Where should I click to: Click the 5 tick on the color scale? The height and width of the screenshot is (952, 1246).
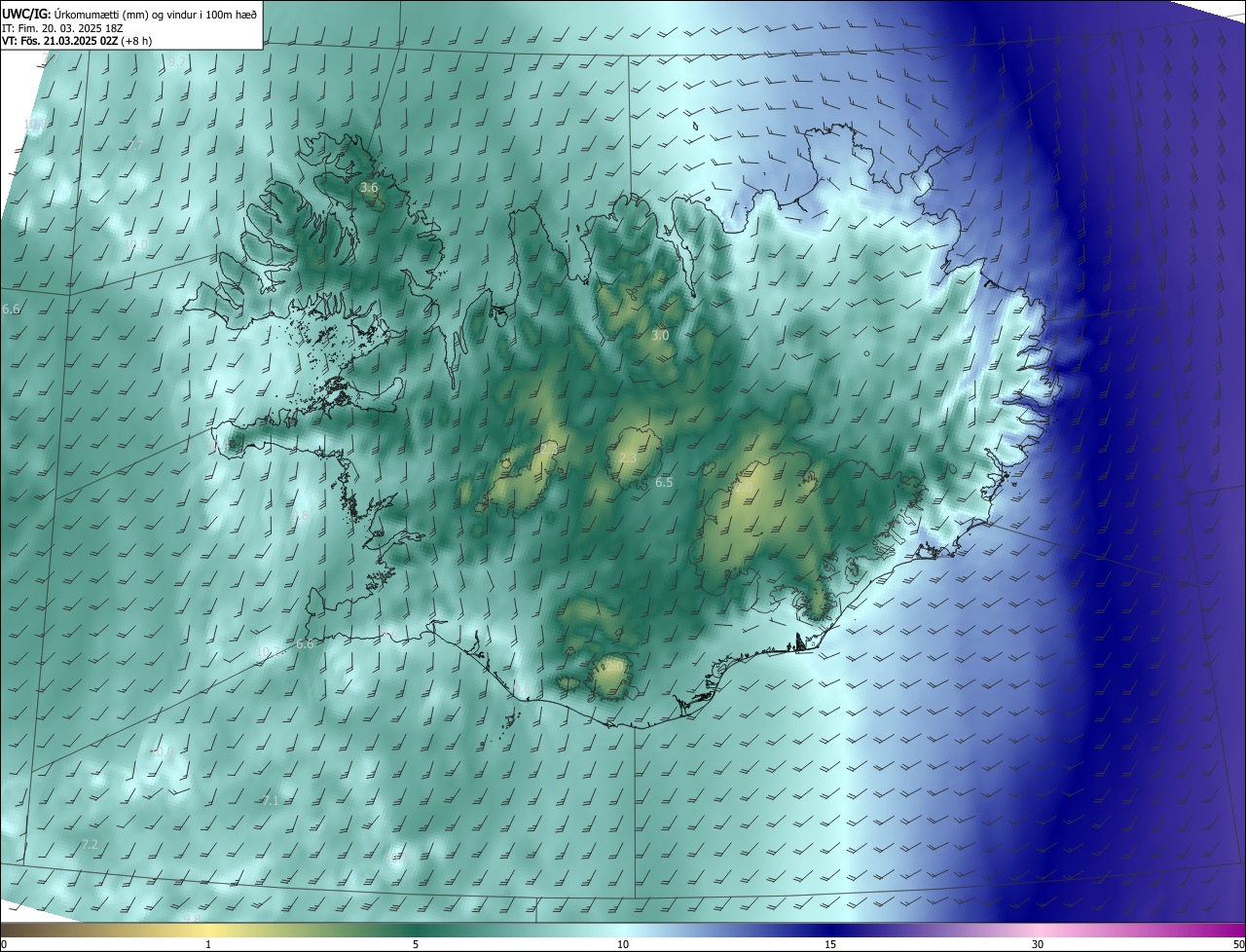click(x=416, y=944)
